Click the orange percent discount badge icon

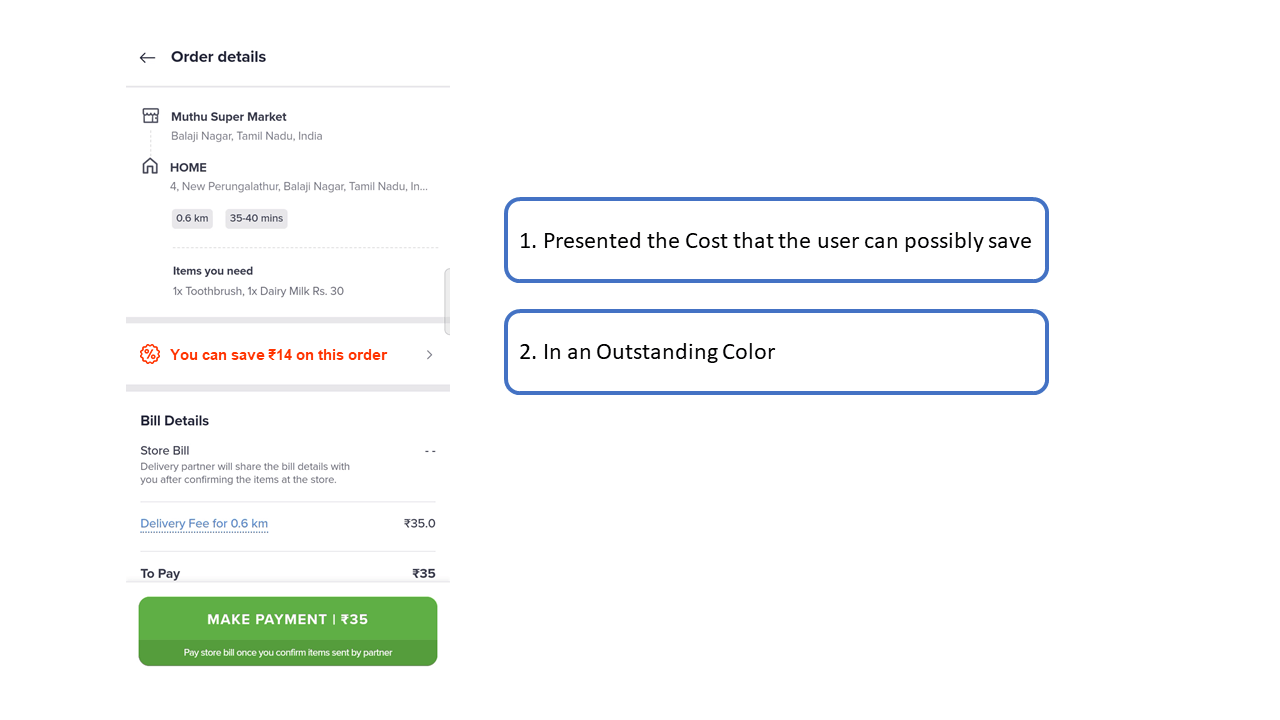point(150,354)
